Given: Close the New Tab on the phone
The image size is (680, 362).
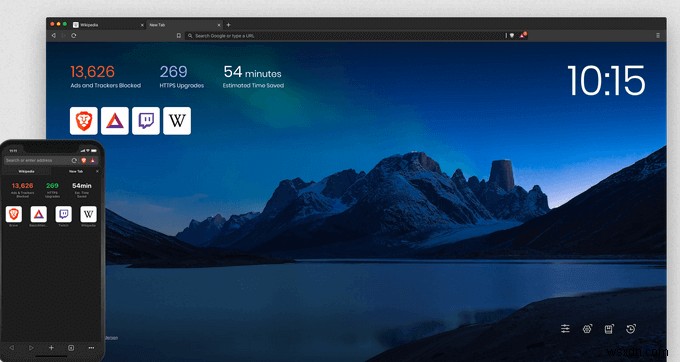Looking at the screenshot, I should (x=97, y=172).
